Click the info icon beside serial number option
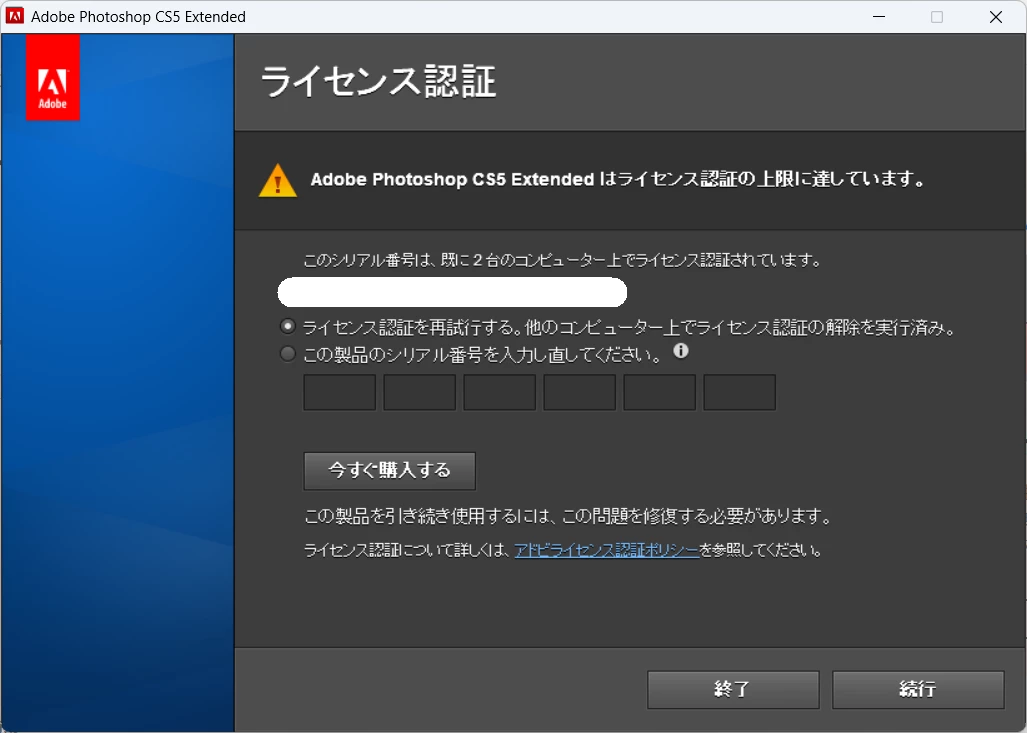 pyautogui.click(x=681, y=350)
